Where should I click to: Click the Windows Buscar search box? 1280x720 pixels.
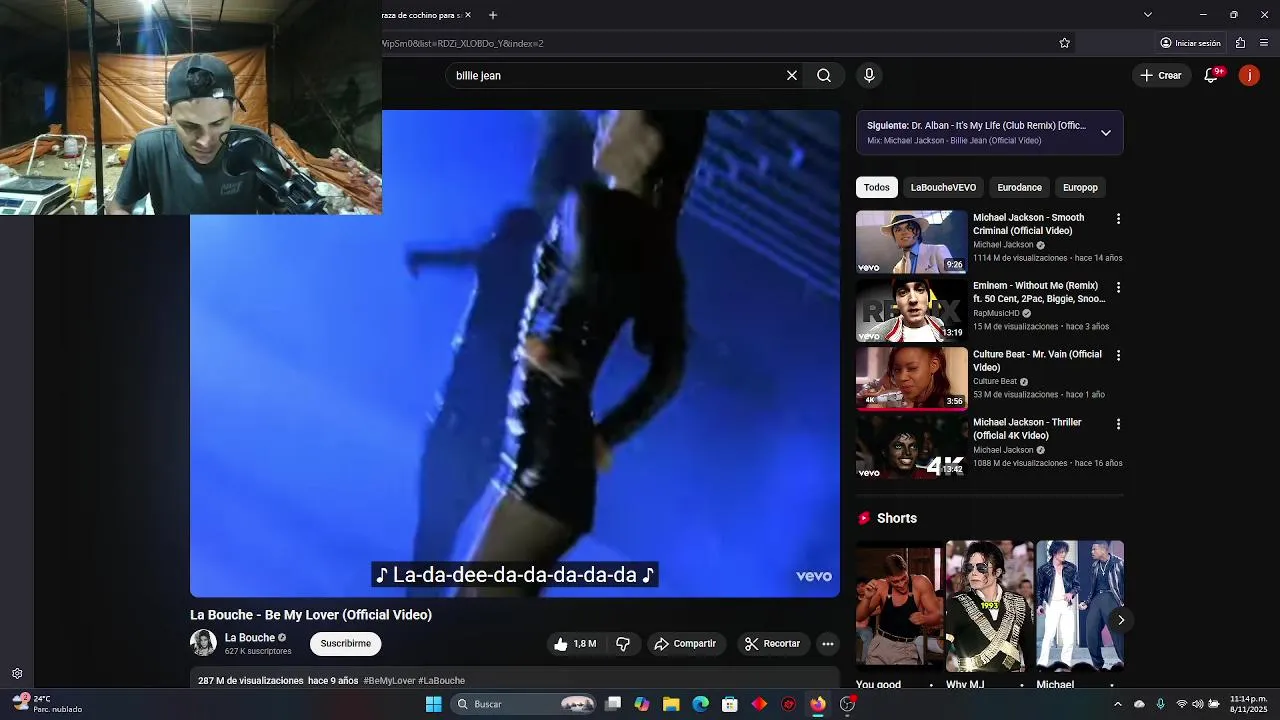pyautogui.click(x=524, y=704)
